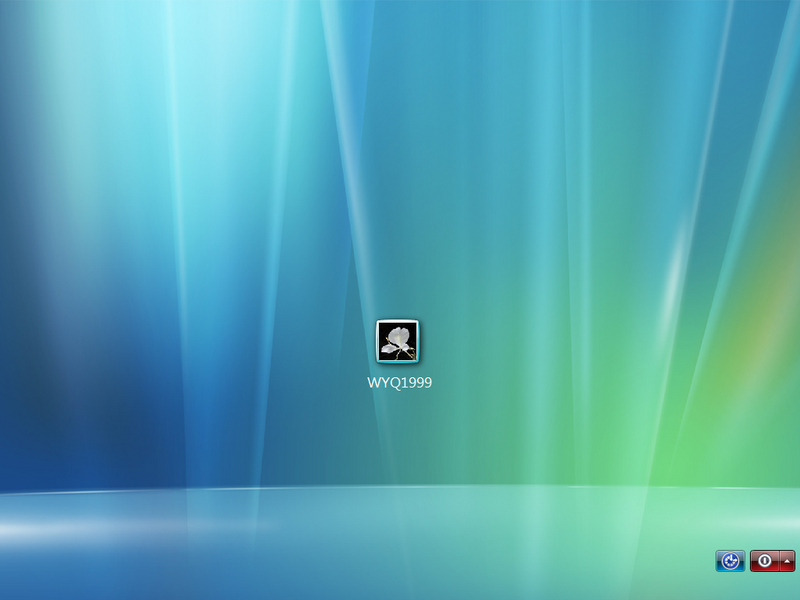
Task: Launch accessibility options from the blue icon
Action: (x=730, y=561)
